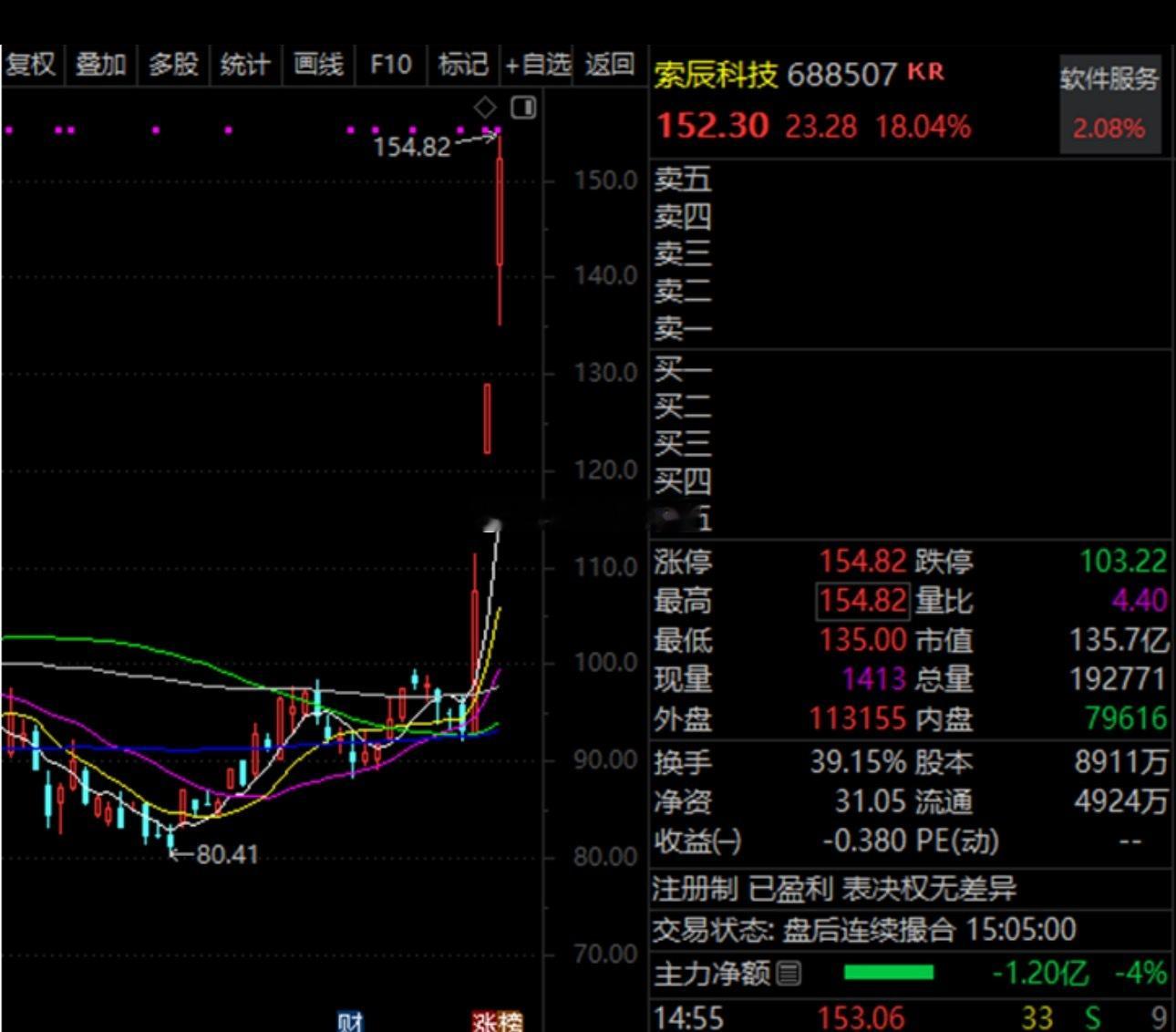The height and width of the screenshot is (1032, 1176).
Task: Select the current price 152.30
Action: click(x=713, y=125)
